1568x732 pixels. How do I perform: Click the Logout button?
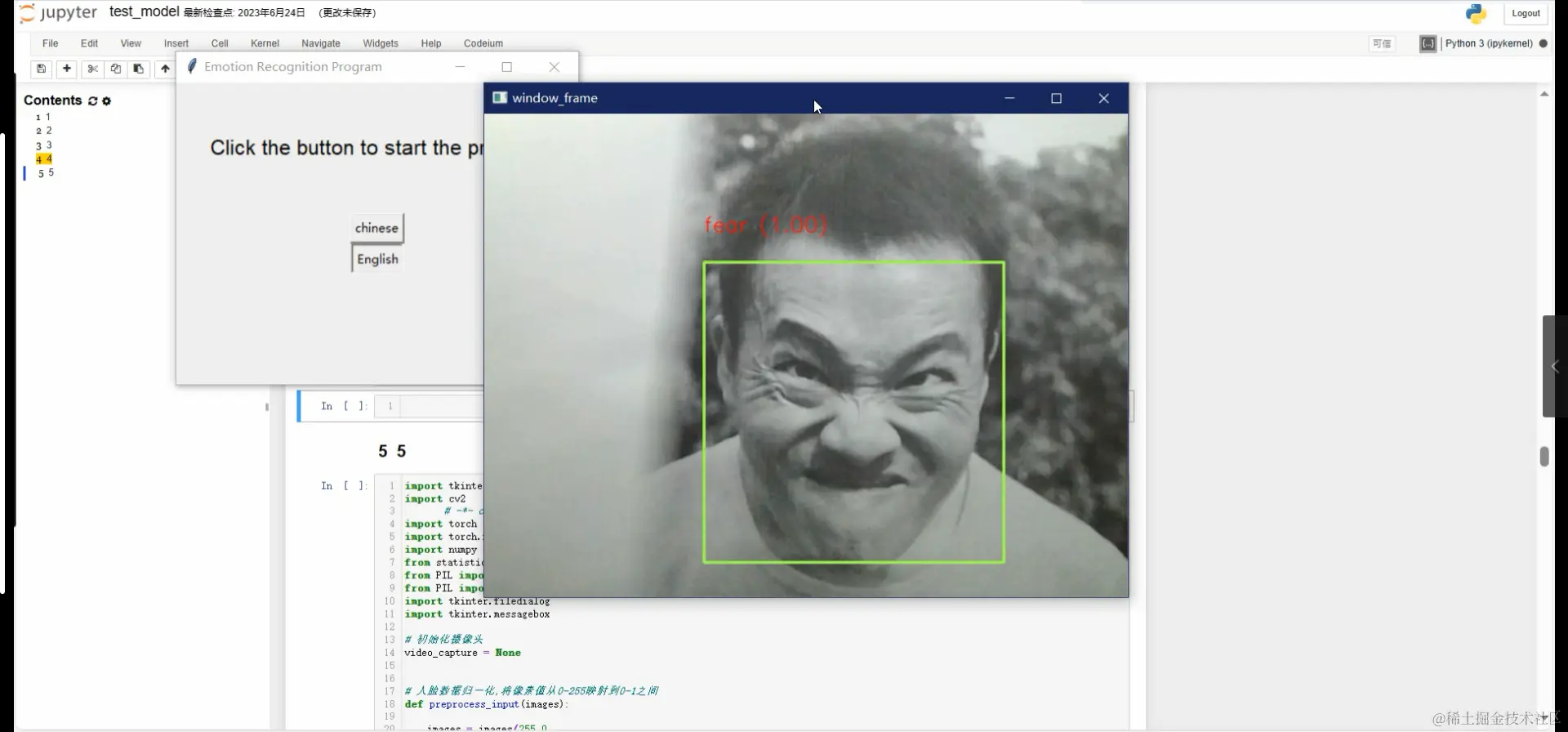(x=1526, y=13)
